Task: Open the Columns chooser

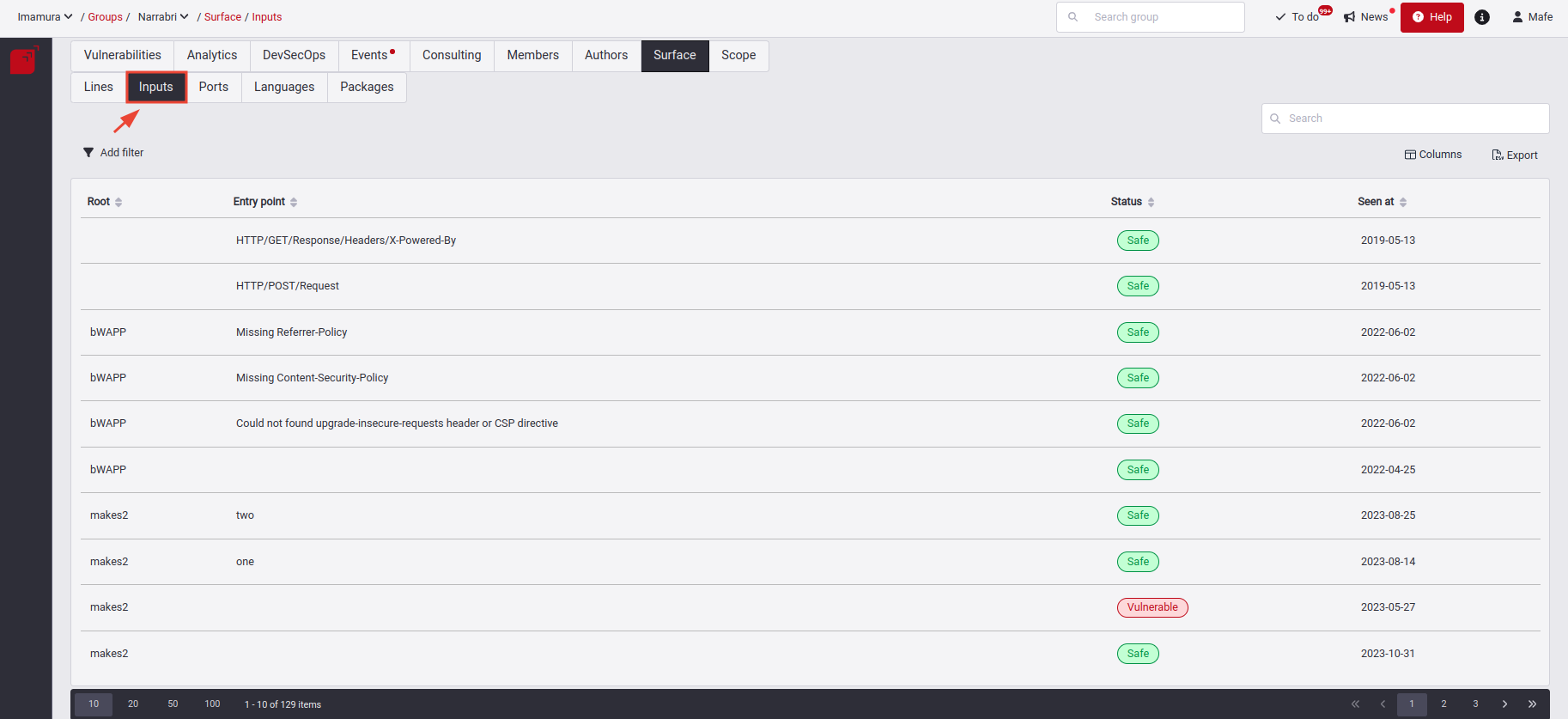Action: pos(1433,155)
